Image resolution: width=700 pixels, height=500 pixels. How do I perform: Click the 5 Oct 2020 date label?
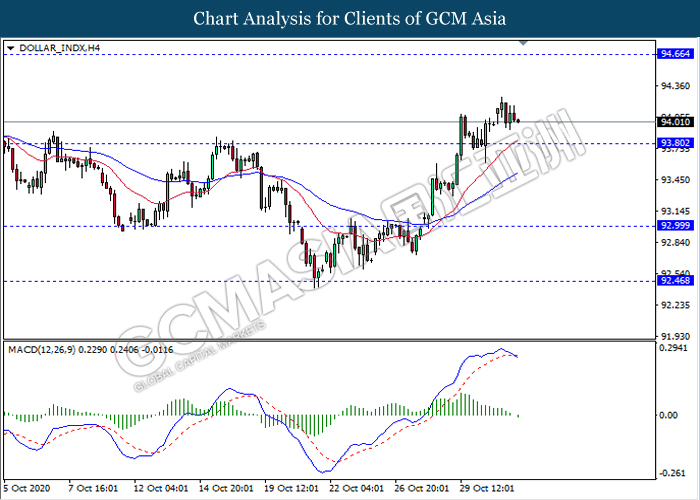(x=28, y=490)
